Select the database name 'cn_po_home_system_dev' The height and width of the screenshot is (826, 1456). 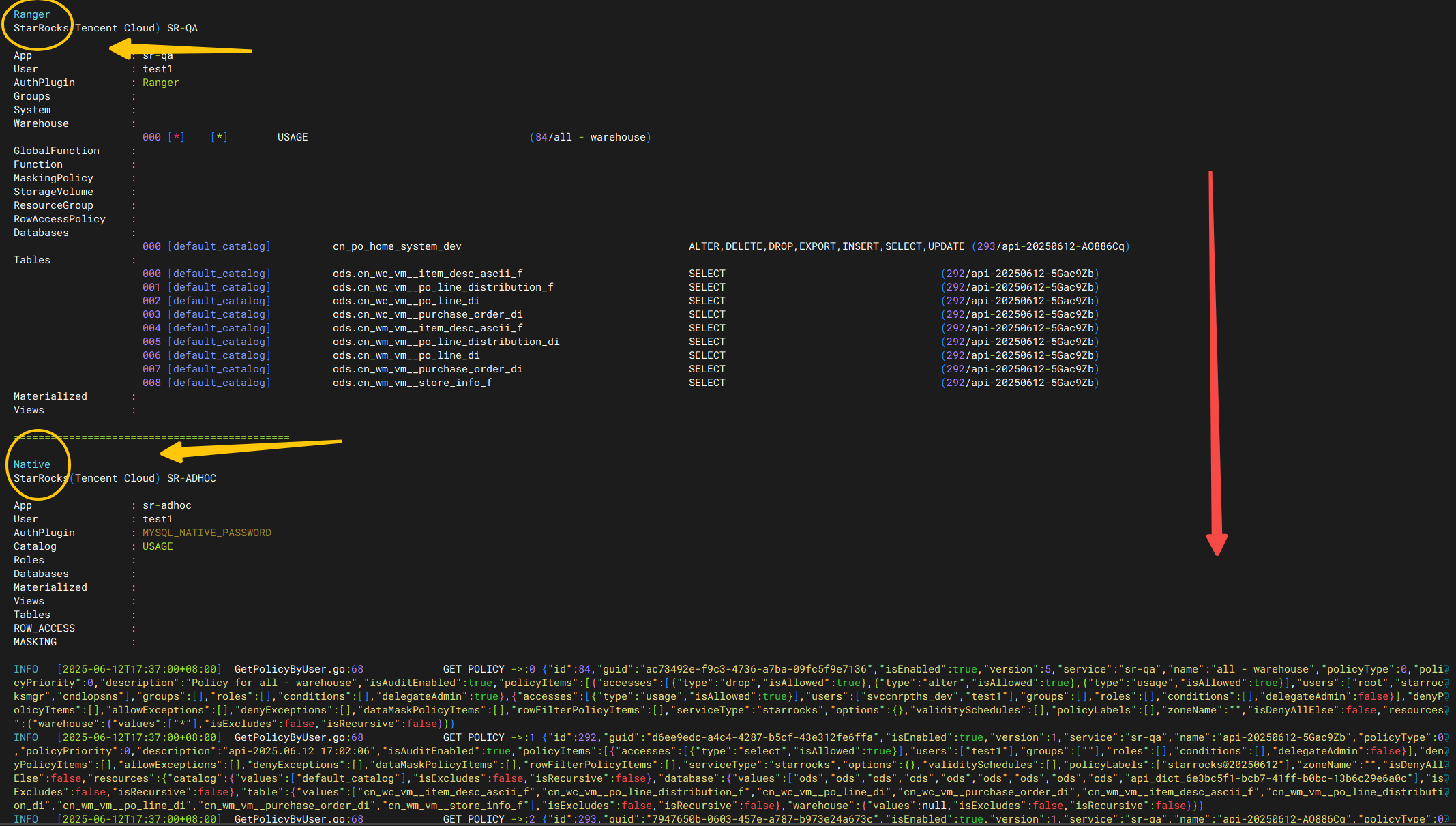397,246
